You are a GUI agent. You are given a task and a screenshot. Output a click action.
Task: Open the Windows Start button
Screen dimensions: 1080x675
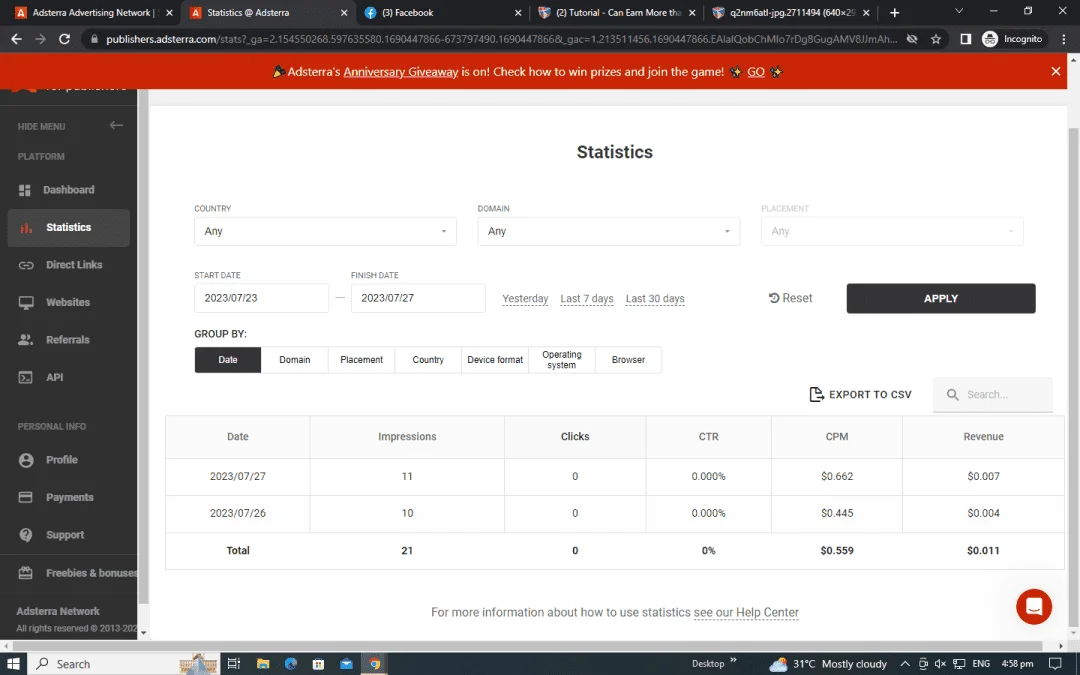coord(13,664)
